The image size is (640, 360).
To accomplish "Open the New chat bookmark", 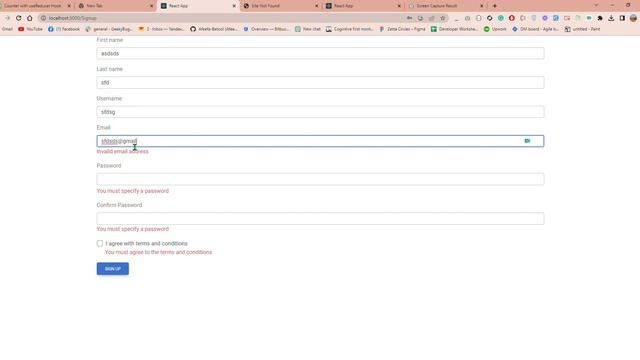I will [x=308, y=29].
